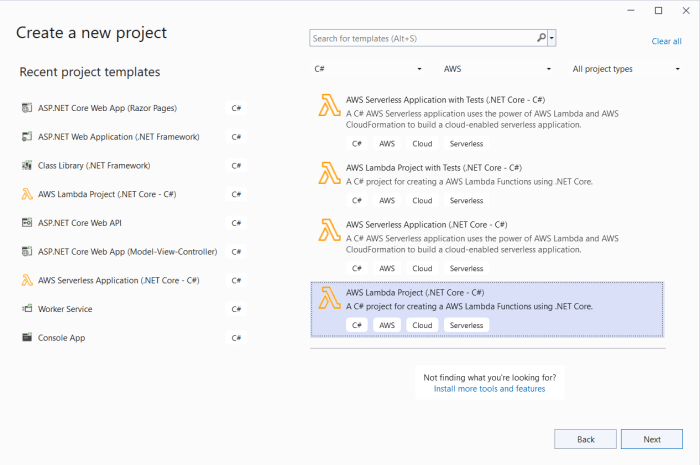Image resolution: width=700 pixels, height=465 pixels.
Task: Click the search magnifier icon
Action: pyautogui.click(x=541, y=38)
